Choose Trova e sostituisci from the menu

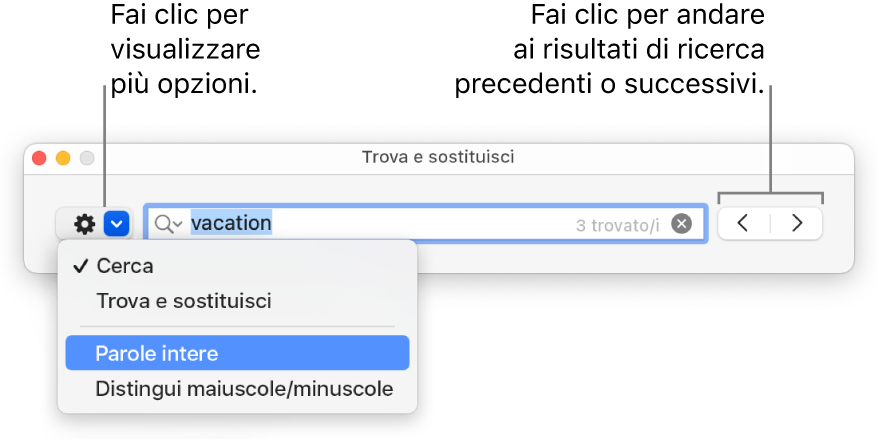[183, 301]
